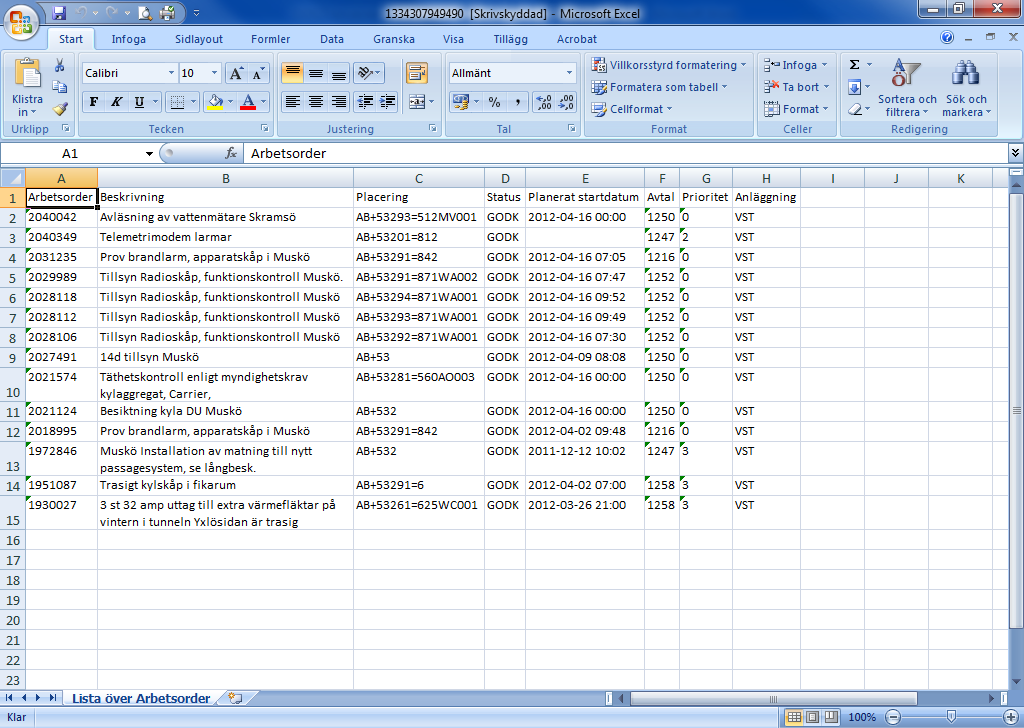
Task: Click Sök och markera button
Action: 966,87
